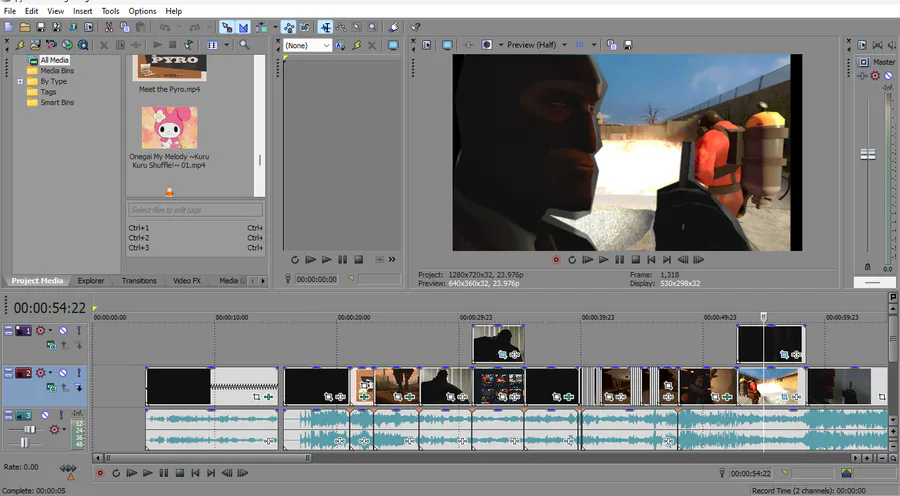The width and height of the screenshot is (900, 496).
Task: Click the Cut scissors icon
Action: tap(108, 27)
